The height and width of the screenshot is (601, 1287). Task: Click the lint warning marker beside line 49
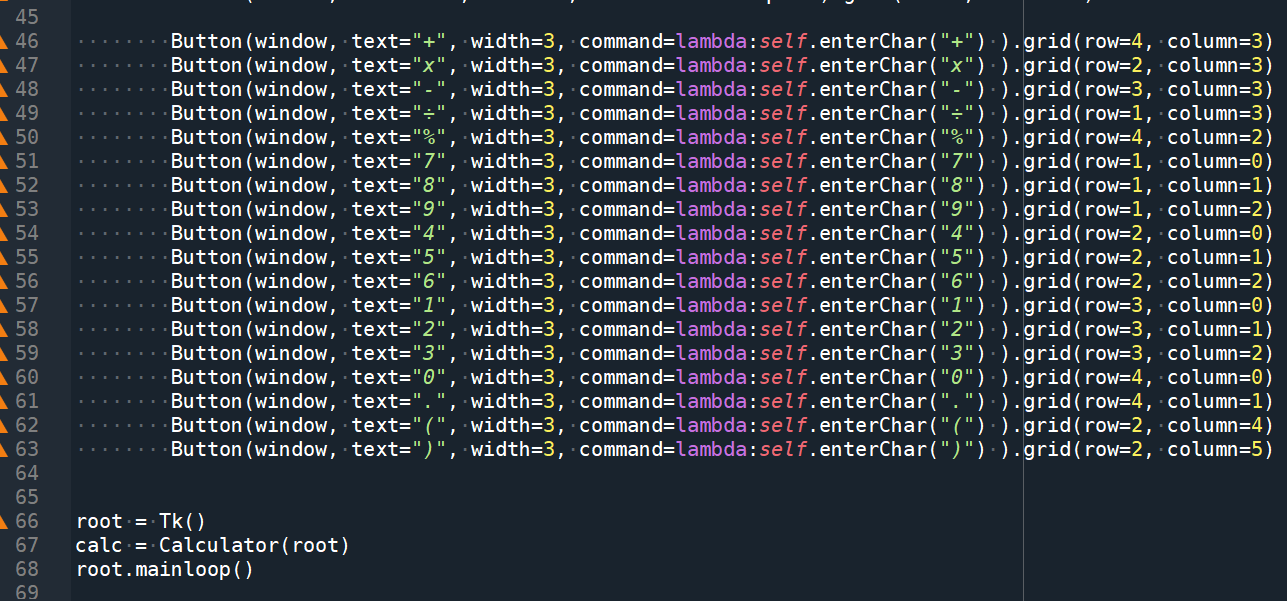[x=4, y=113]
